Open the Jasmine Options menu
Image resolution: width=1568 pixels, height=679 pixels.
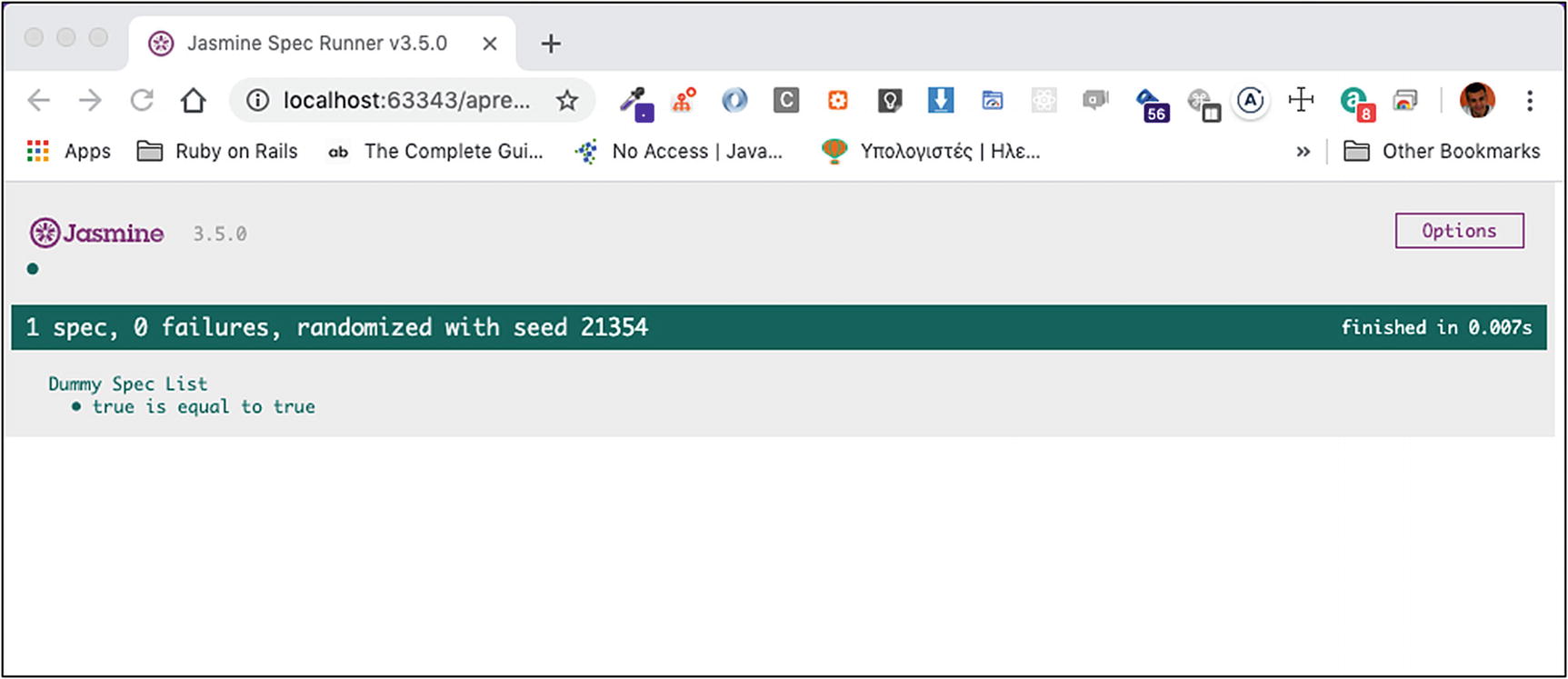click(x=1459, y=231)
